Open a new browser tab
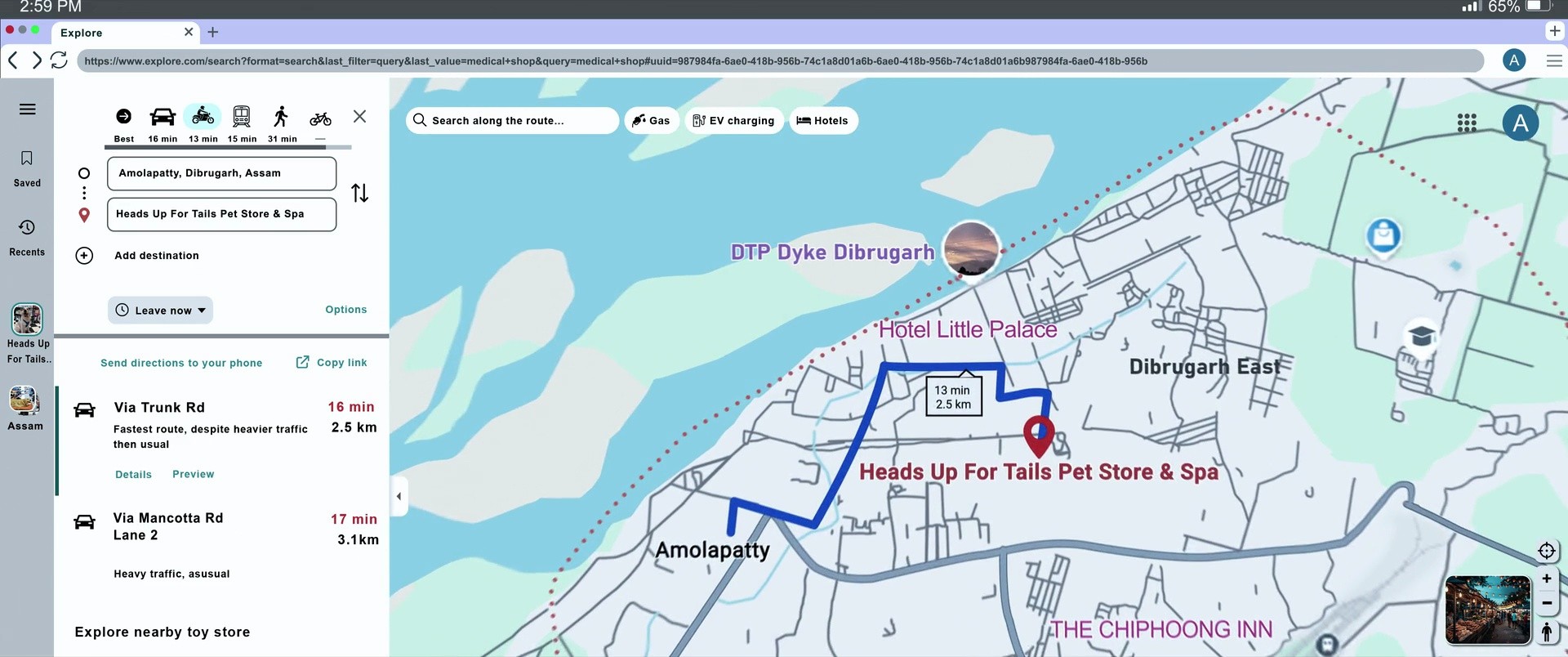This screenshot has width=1568, height=657. pos(213,32)
